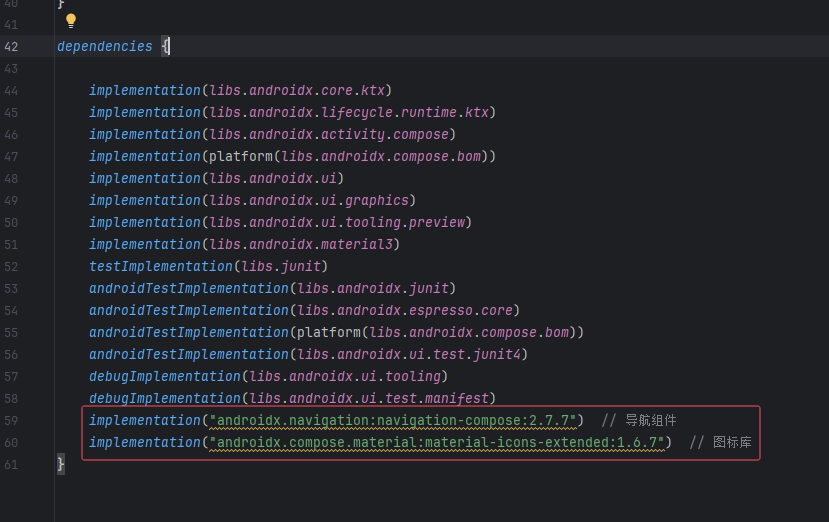Click libs.androidx.lifecycle.runtime.ktx line
The image size is (829, 522).
[x=292, y=113]
